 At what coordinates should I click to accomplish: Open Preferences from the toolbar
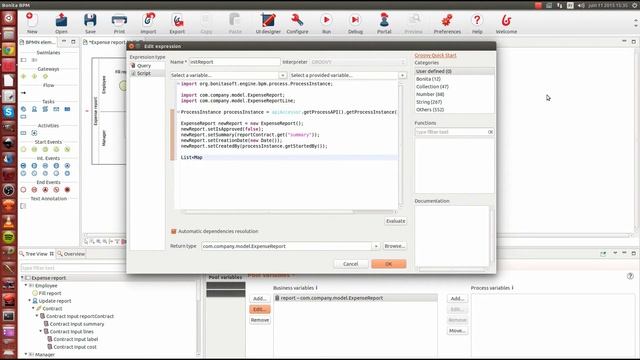pos(447,23)
